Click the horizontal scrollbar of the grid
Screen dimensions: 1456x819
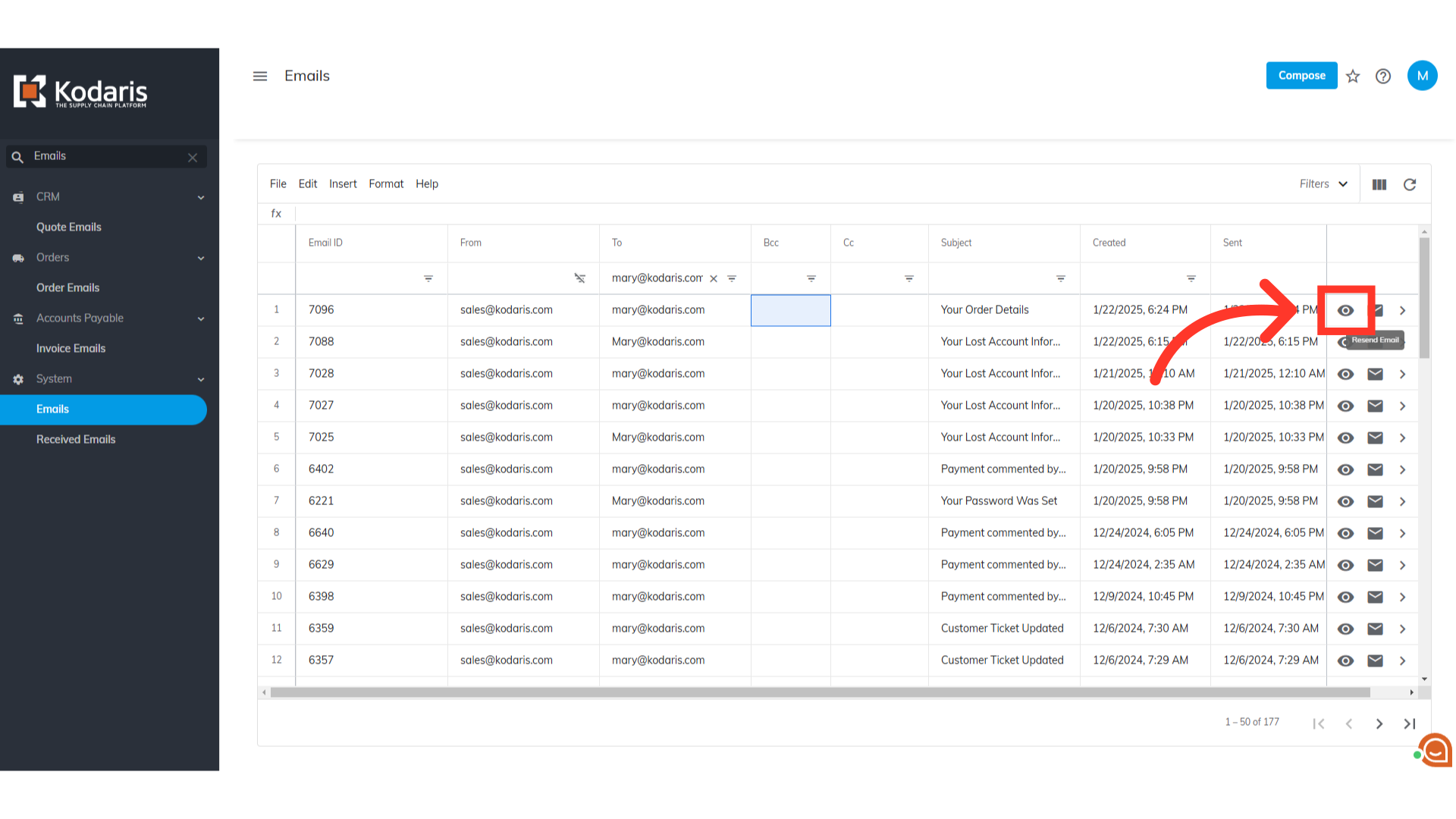819,692
